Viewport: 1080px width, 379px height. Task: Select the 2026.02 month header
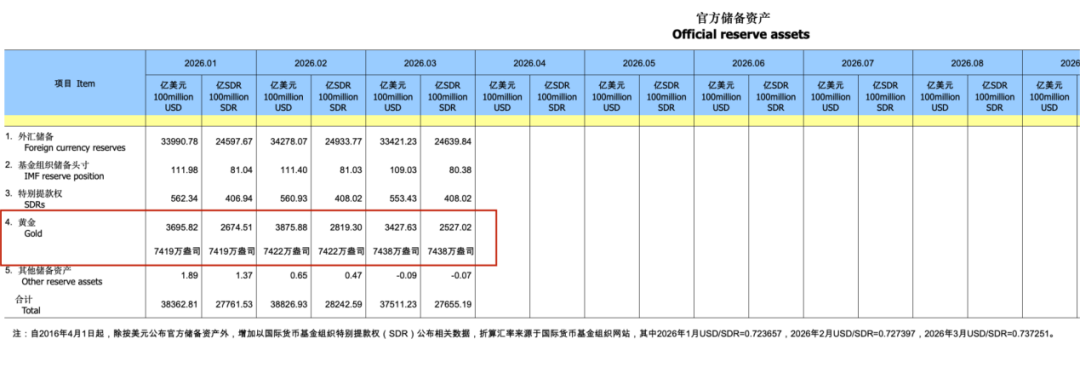[x=311, y=63]
